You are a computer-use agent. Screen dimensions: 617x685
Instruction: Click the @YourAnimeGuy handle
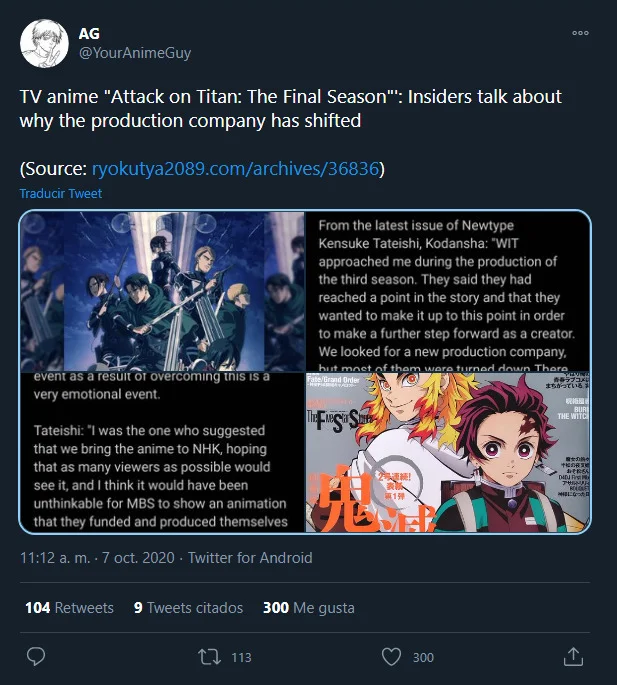click(x=135, y=53)
